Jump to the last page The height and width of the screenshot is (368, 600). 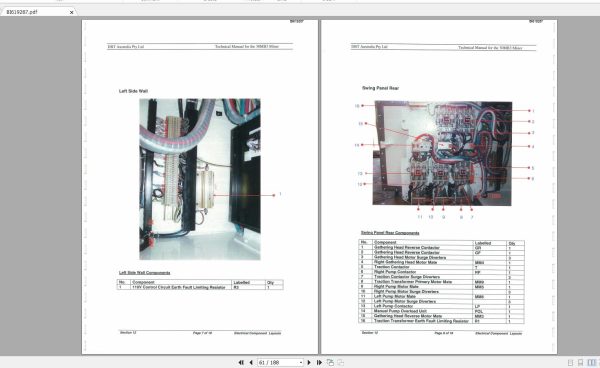pos(319,362)
